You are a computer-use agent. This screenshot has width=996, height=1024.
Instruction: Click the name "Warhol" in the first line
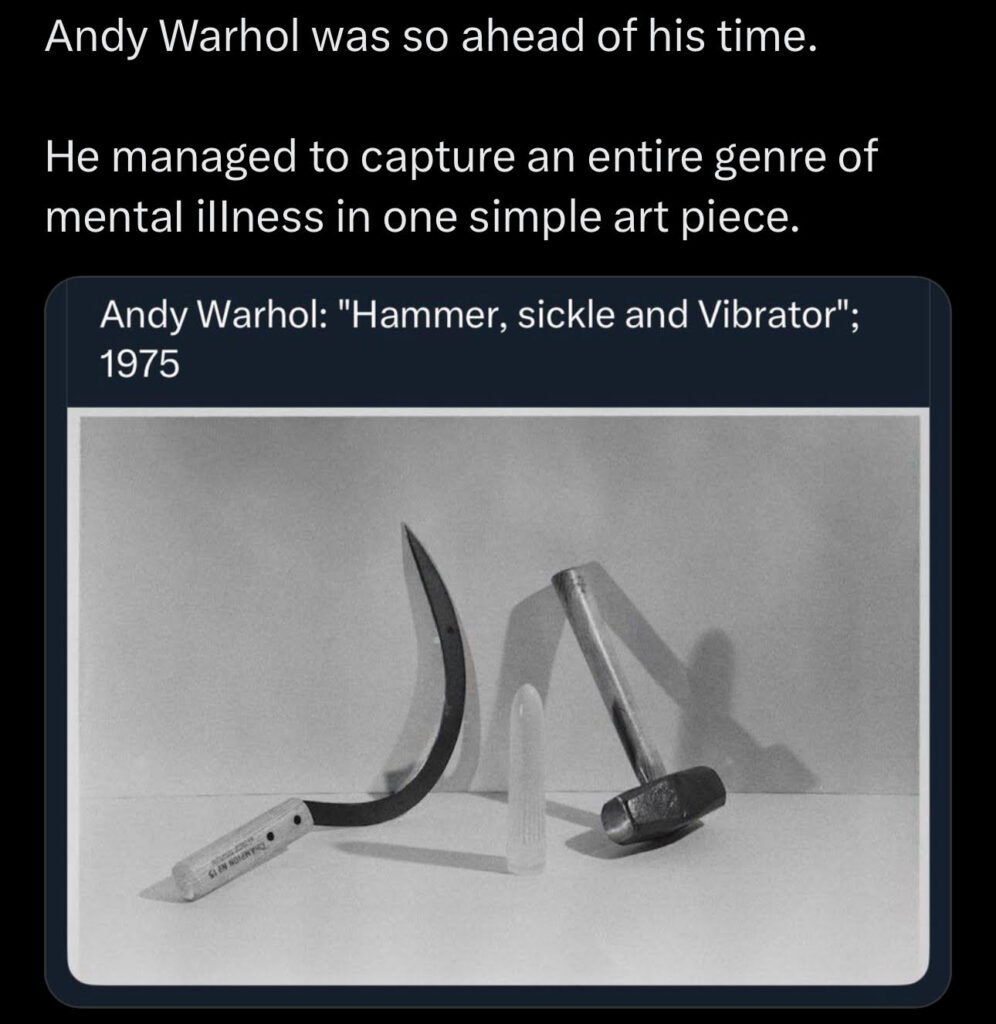230,37
